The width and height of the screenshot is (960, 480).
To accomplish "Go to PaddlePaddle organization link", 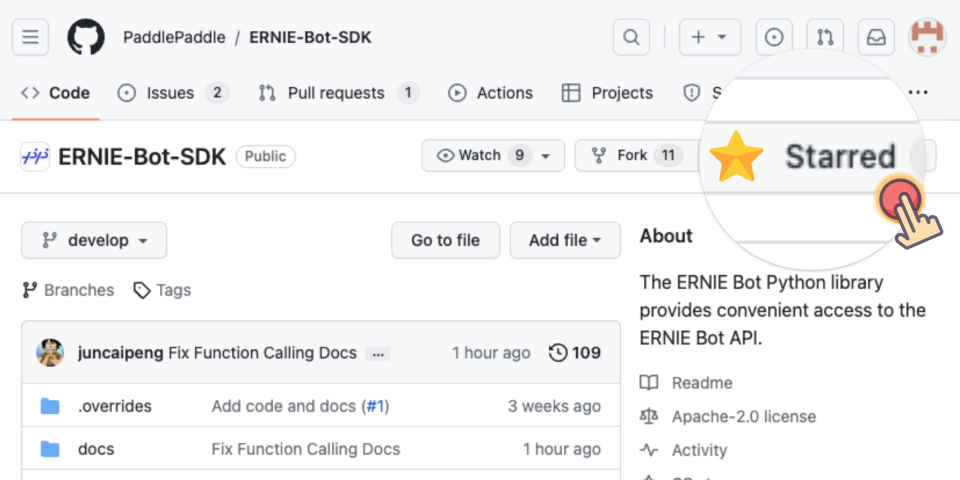I will 174,37.
